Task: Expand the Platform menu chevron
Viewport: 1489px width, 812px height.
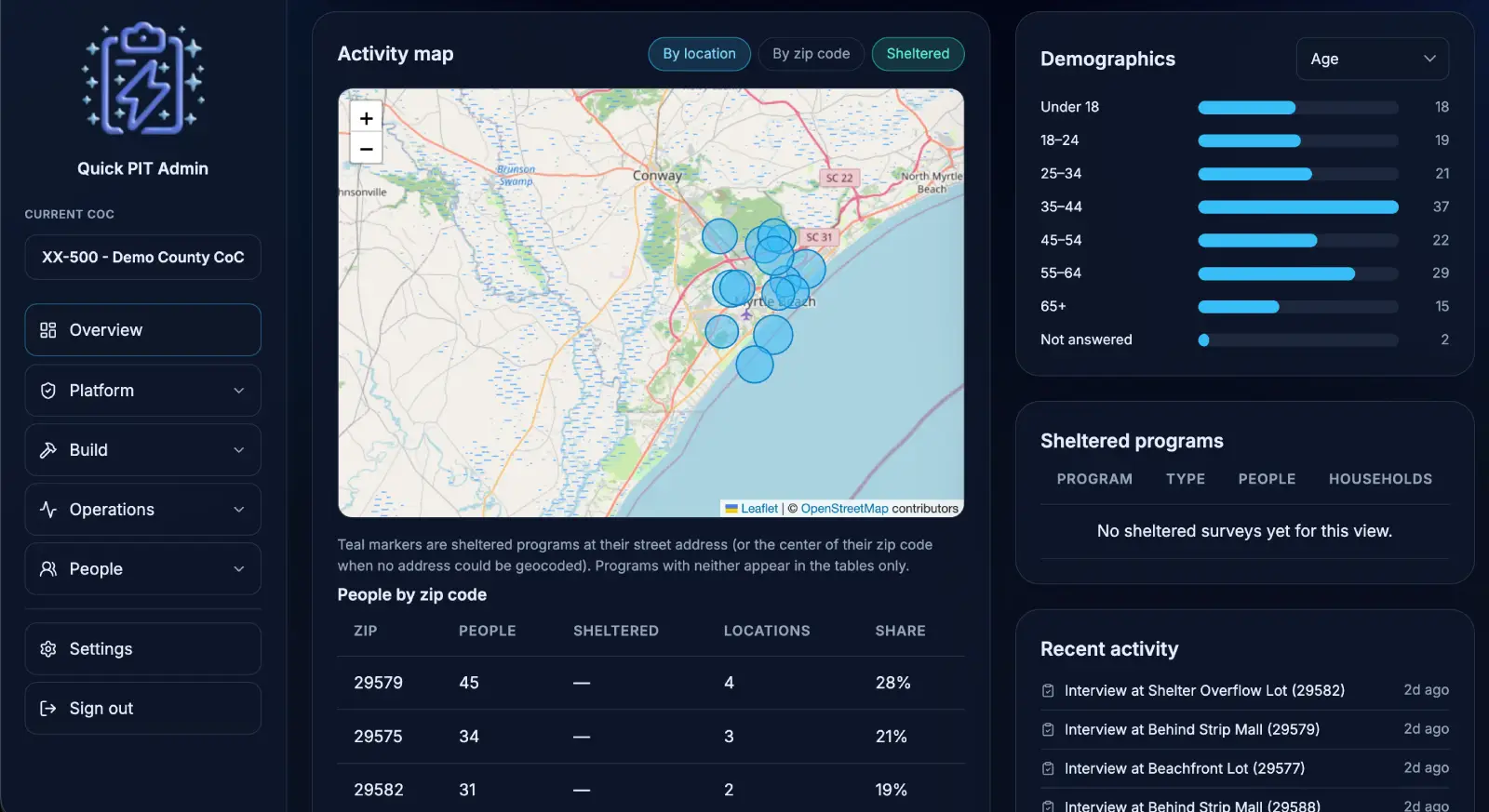Action: 239,391
